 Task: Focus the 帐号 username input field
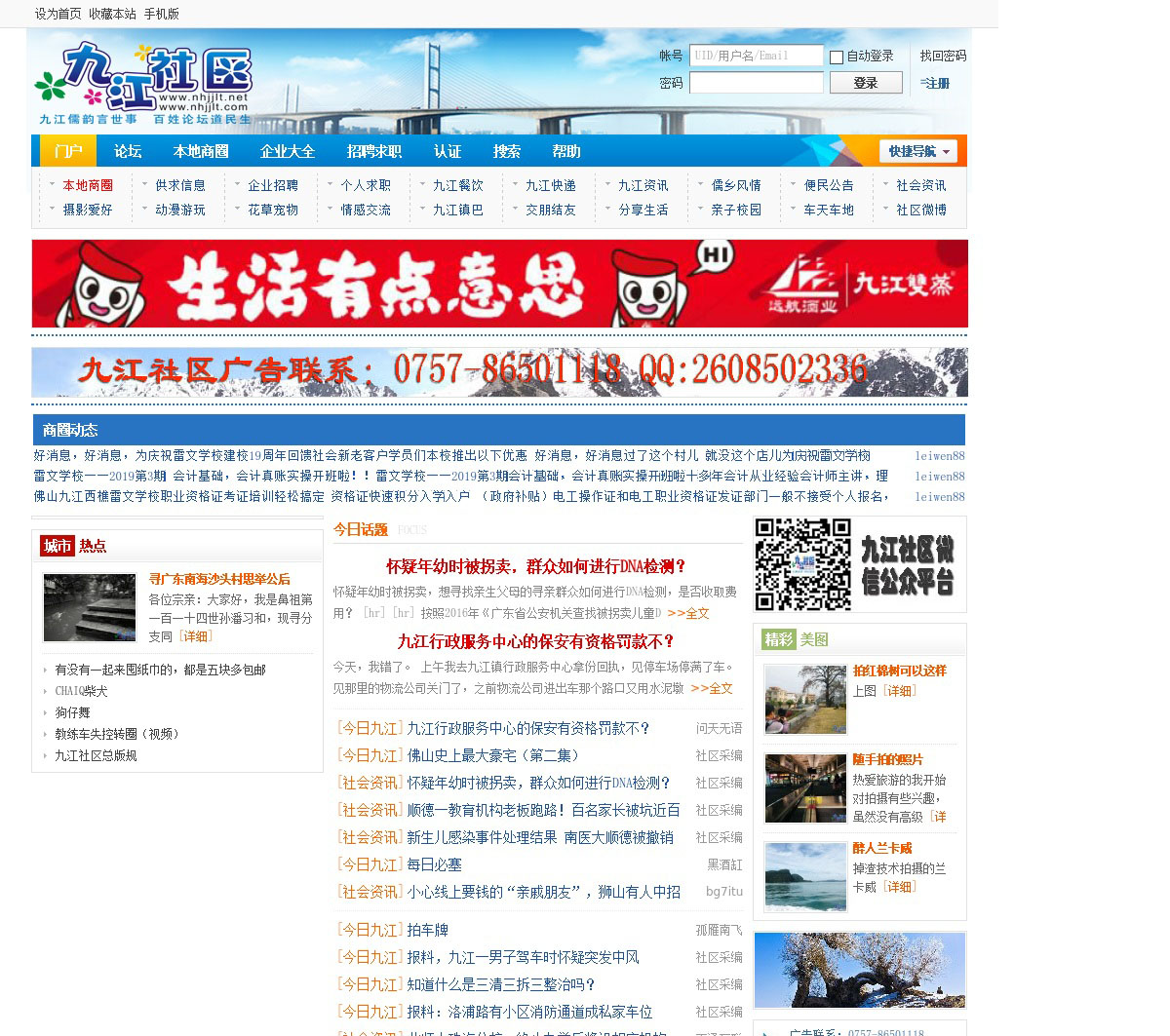pyautogui.click(x=757, y=56)
